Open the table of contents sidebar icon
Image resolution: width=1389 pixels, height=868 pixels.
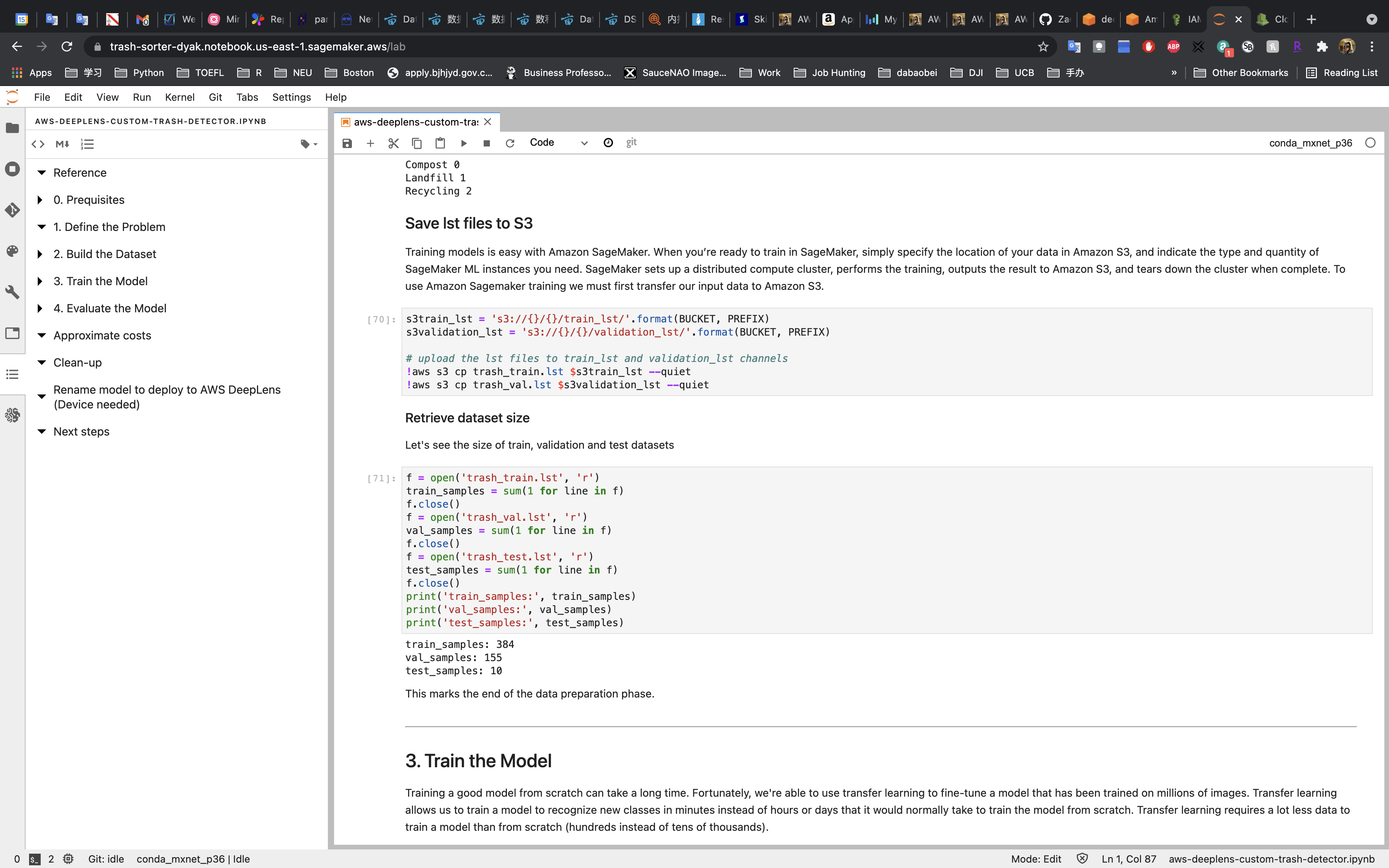(x=12, y=374)
